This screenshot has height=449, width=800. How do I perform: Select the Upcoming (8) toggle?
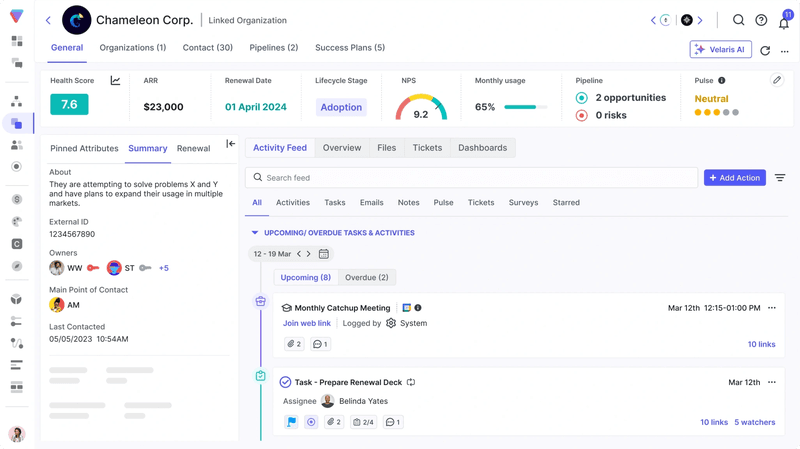point(305,277)
